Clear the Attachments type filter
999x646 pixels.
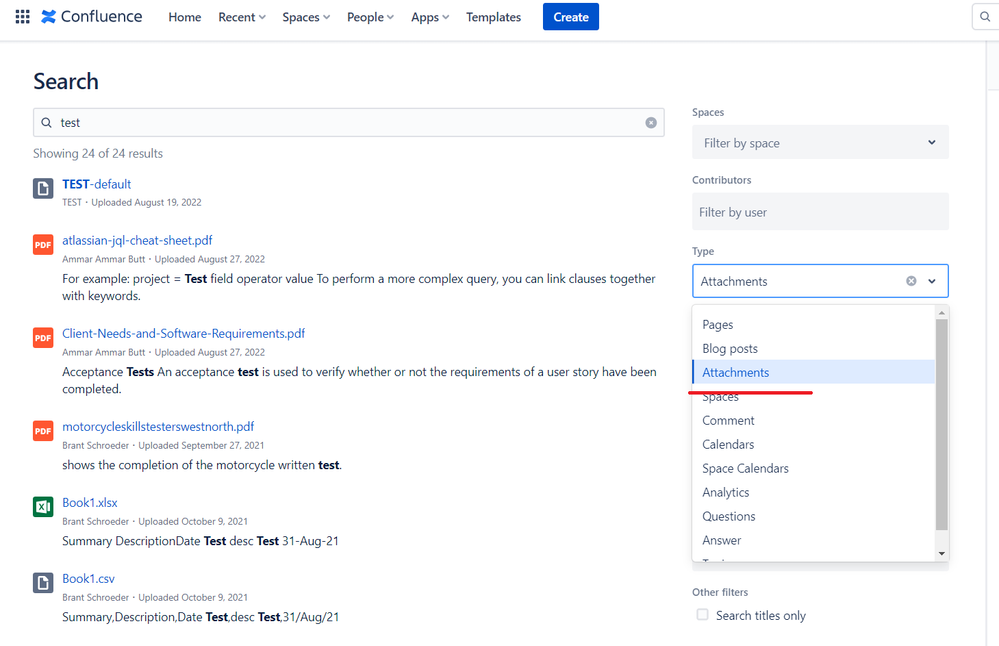[911, 281]
